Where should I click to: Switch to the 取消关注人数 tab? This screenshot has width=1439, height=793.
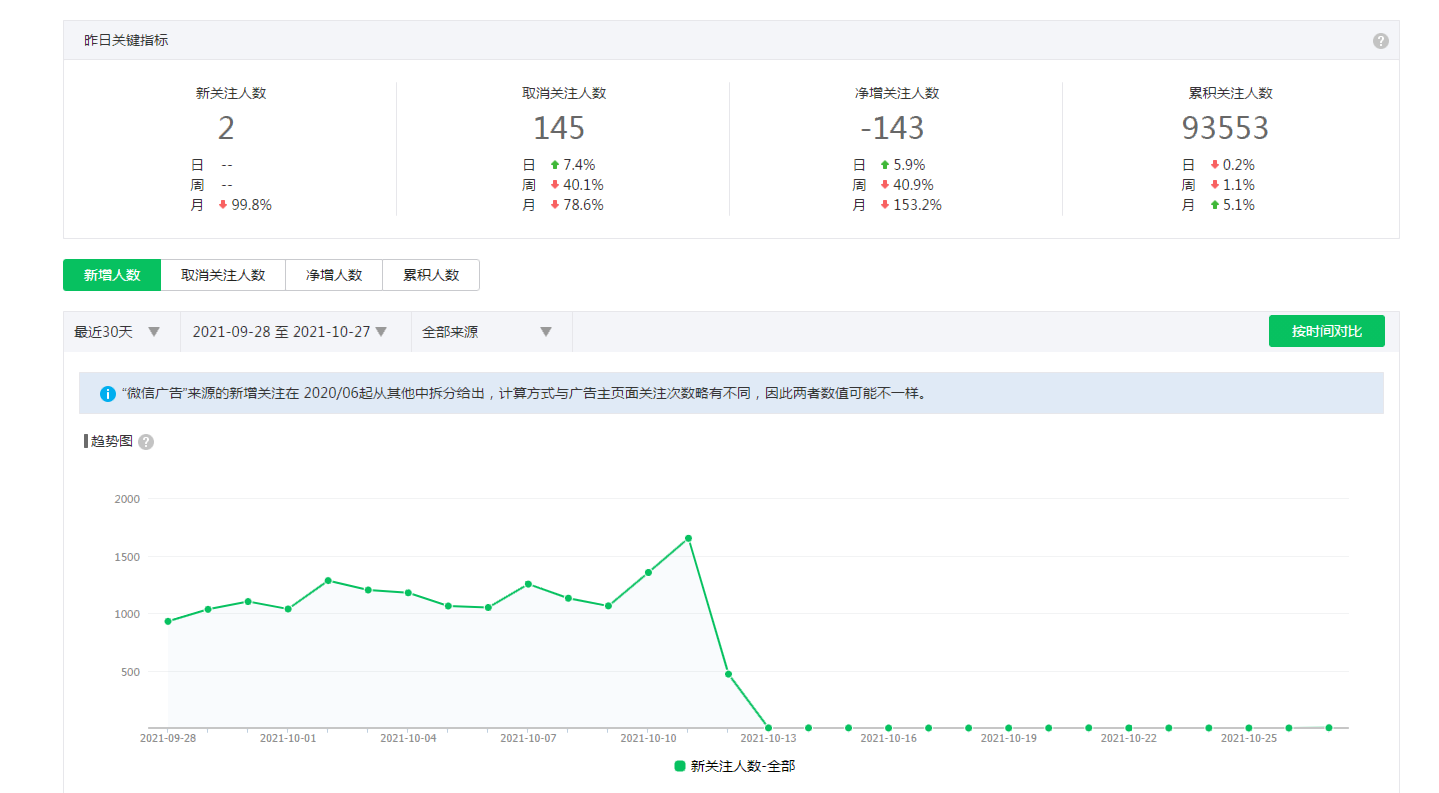pos(223,275)
